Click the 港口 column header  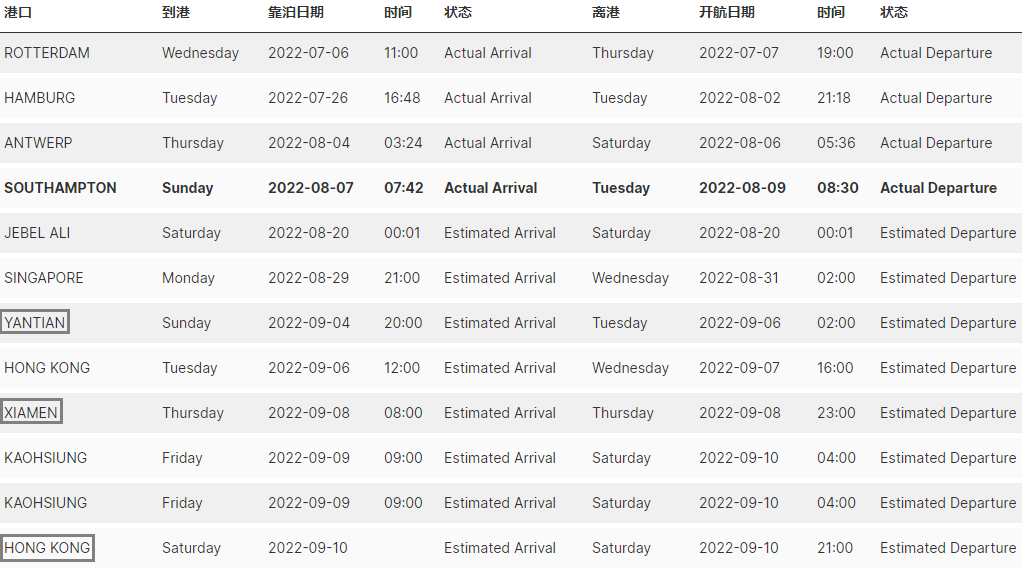coord(18,12)
